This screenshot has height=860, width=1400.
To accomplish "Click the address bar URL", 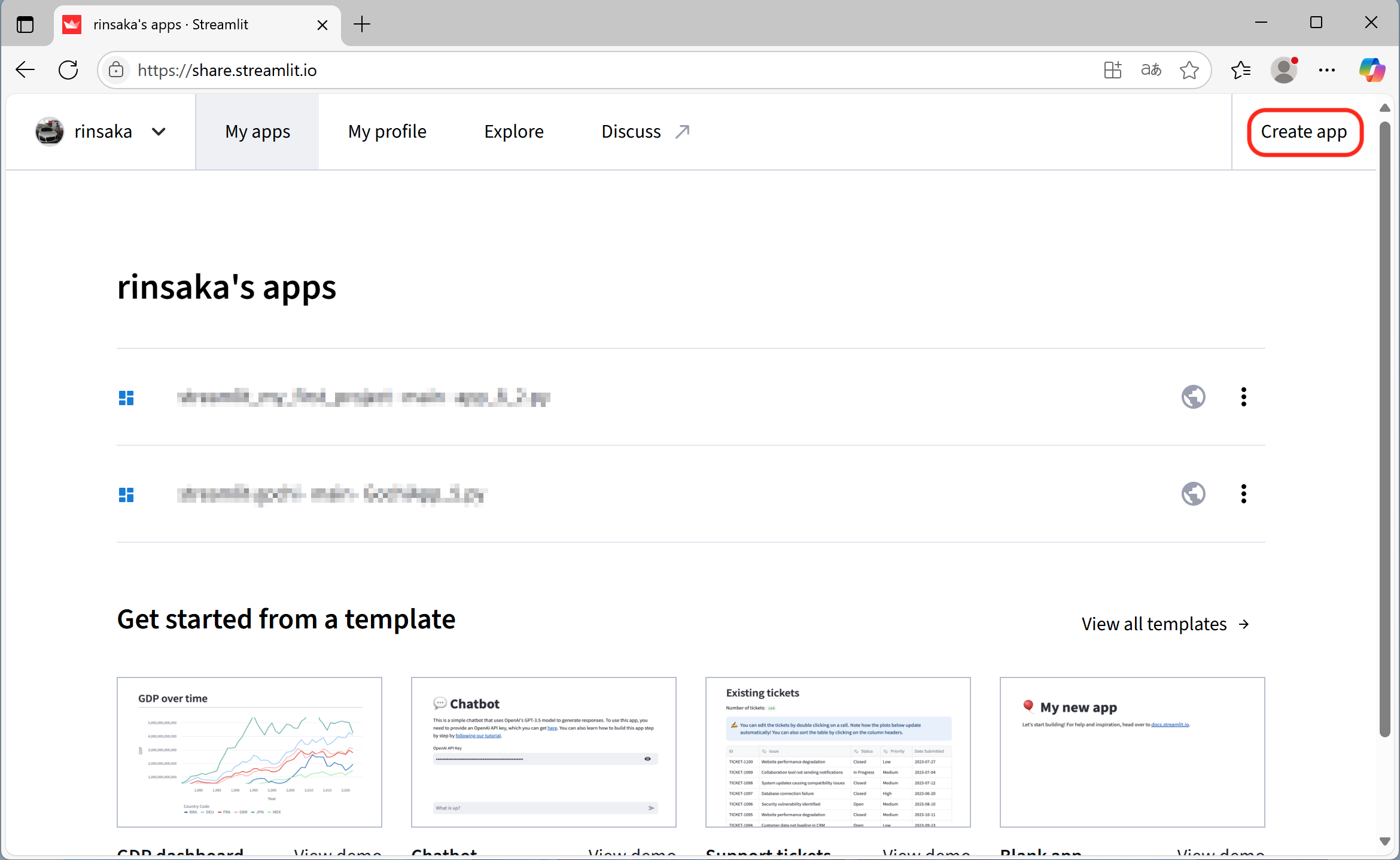I will click(x=227, y=70).
